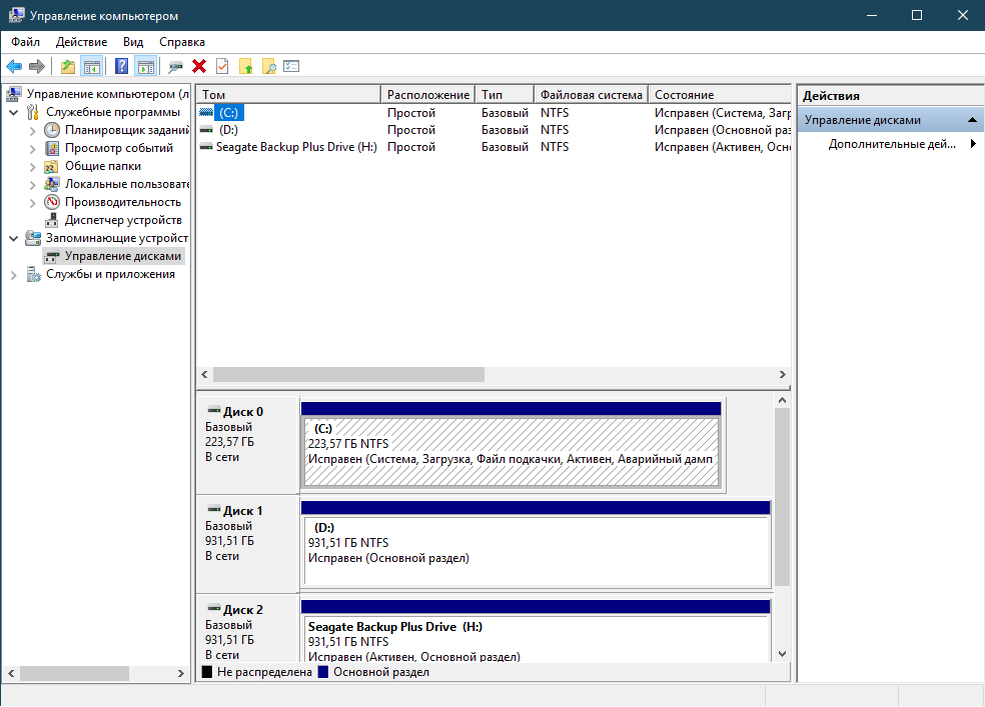Click the Up one level folder icon
Screen dimensions: 985x707
pyautogui.click(x=68, y=66)
